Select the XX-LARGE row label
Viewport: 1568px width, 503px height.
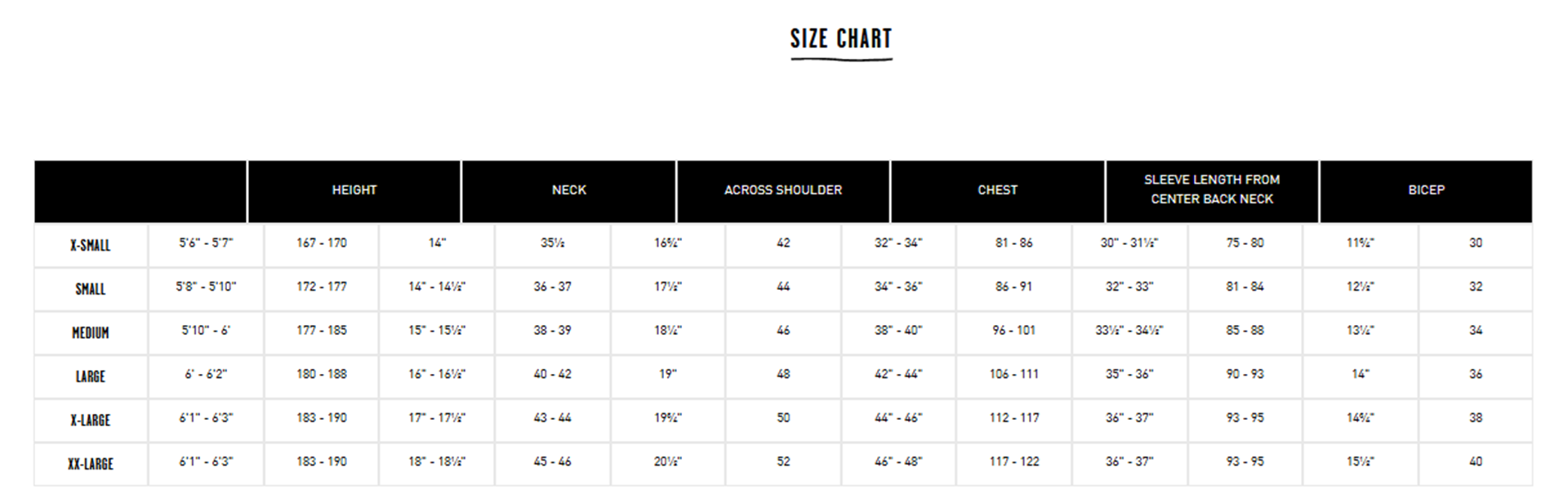91,464
